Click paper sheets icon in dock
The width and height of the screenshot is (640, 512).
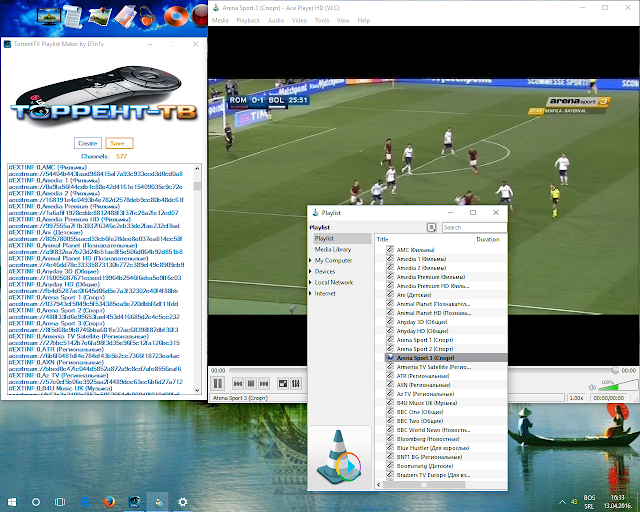coord(125,17)
